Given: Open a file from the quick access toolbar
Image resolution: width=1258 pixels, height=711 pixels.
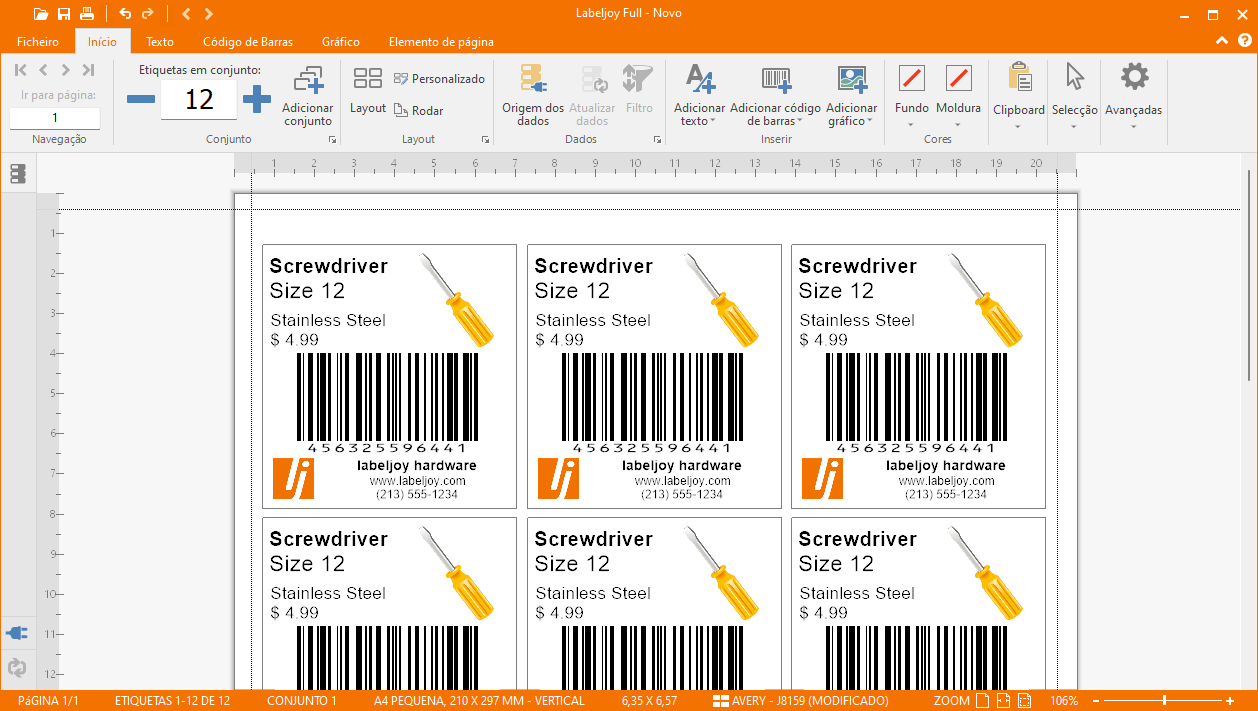Looking at the screenshot, I should tap(40, 14).
